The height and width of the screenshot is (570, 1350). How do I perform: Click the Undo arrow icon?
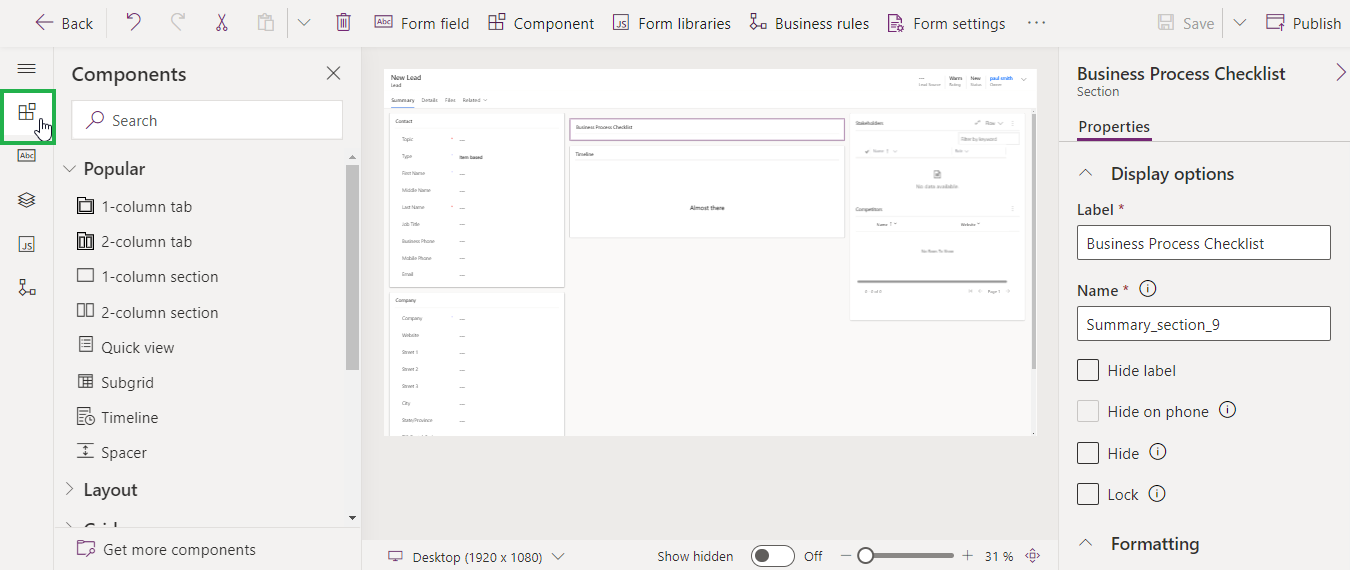(133, 23)
